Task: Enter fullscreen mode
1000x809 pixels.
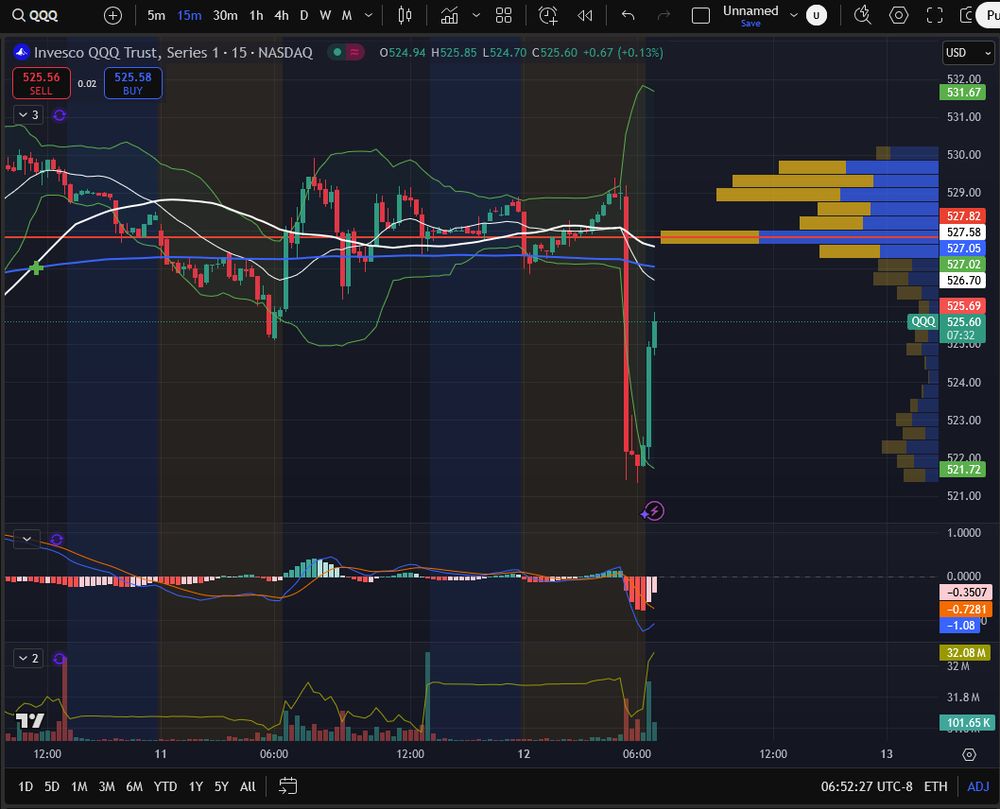Action: tap(934, 15)
